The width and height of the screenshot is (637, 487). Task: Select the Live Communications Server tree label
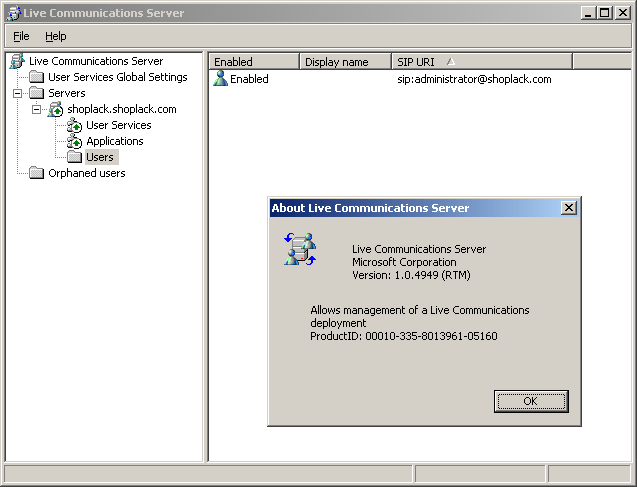click(x=96, y=61)
